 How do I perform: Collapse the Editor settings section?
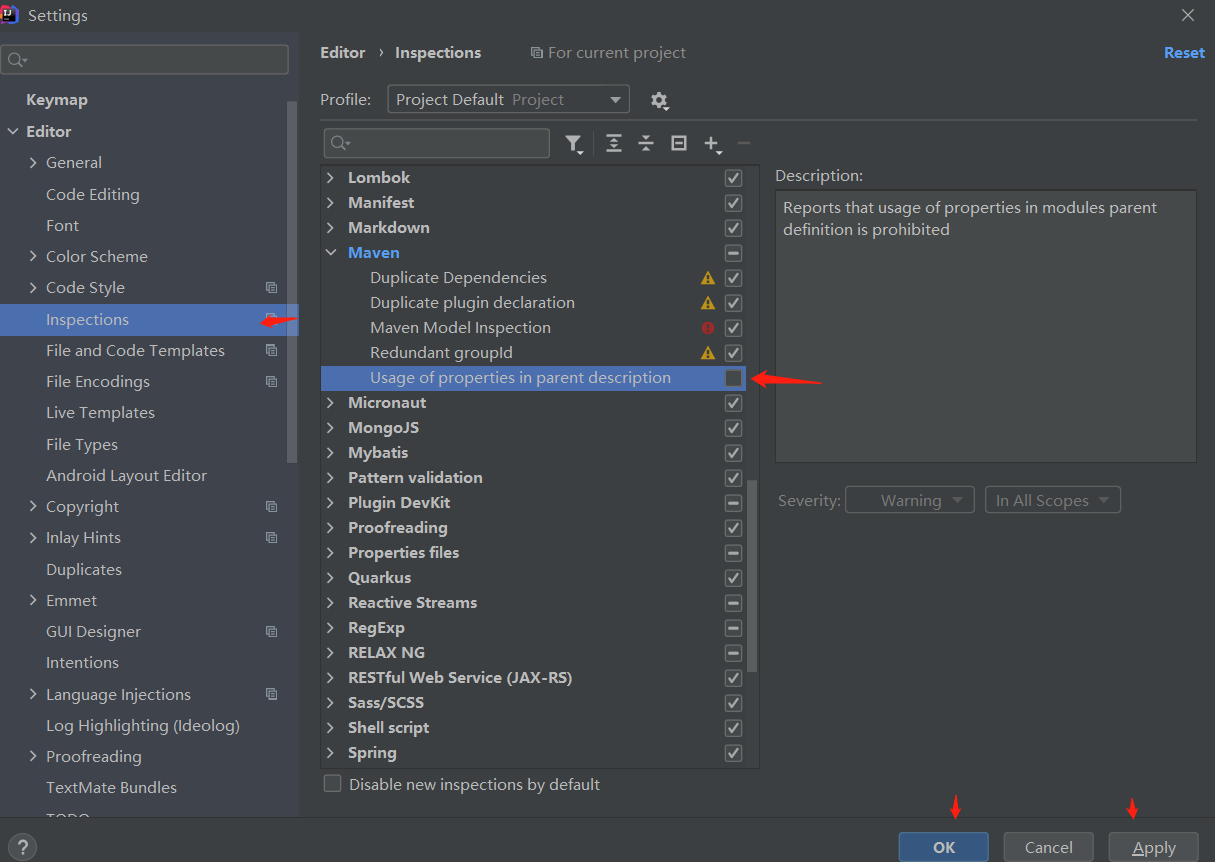(x=13, y=132)
